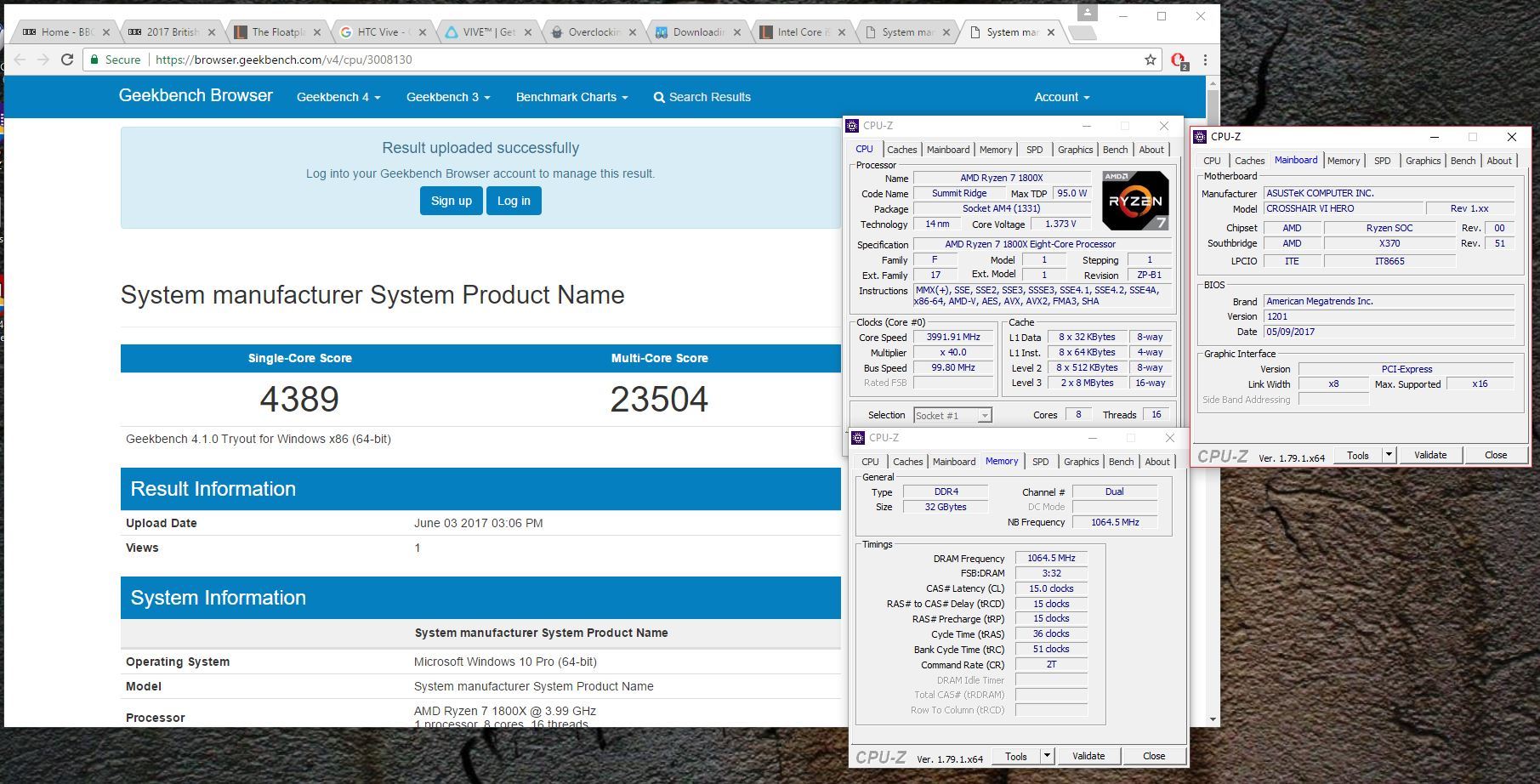Open SPD tab in the memory CPU-Z window
Screen dimensions: 1540x784
(1040, 462)
